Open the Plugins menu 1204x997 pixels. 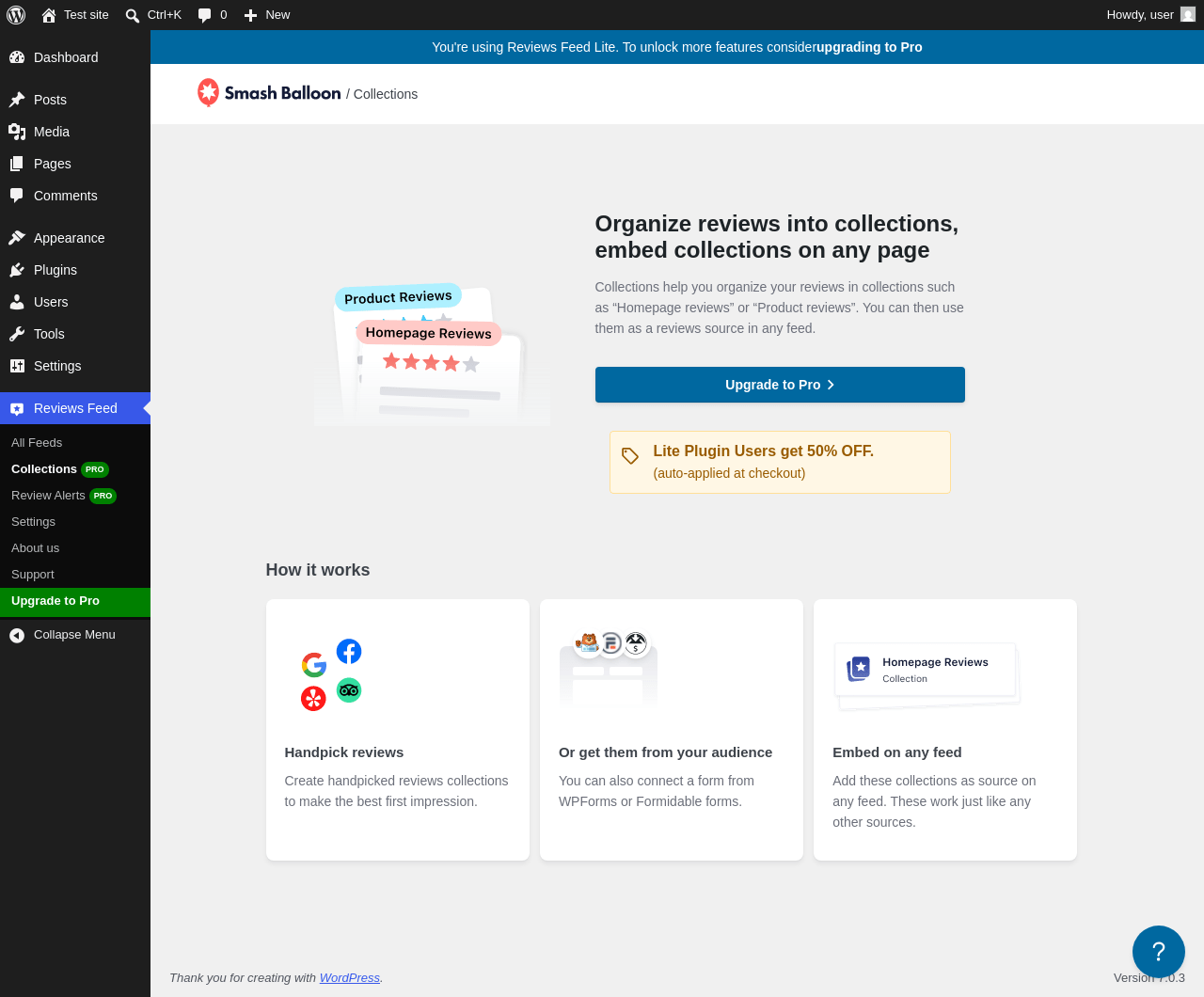click(75, 270)
